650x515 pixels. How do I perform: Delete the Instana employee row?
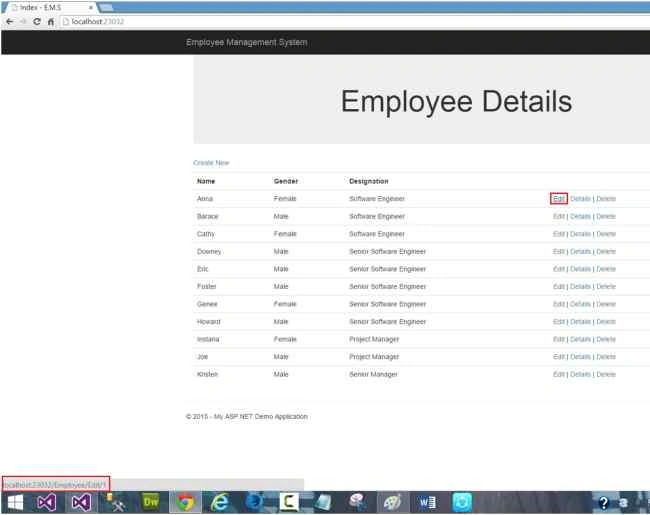click(606, 339)
